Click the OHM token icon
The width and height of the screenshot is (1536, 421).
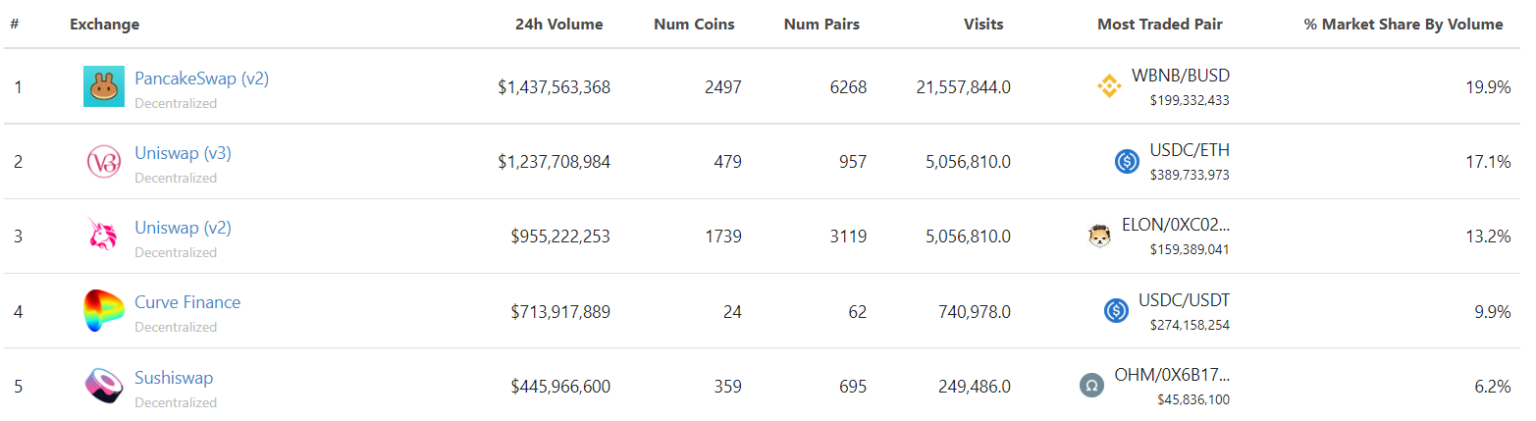pos(1091,386)
